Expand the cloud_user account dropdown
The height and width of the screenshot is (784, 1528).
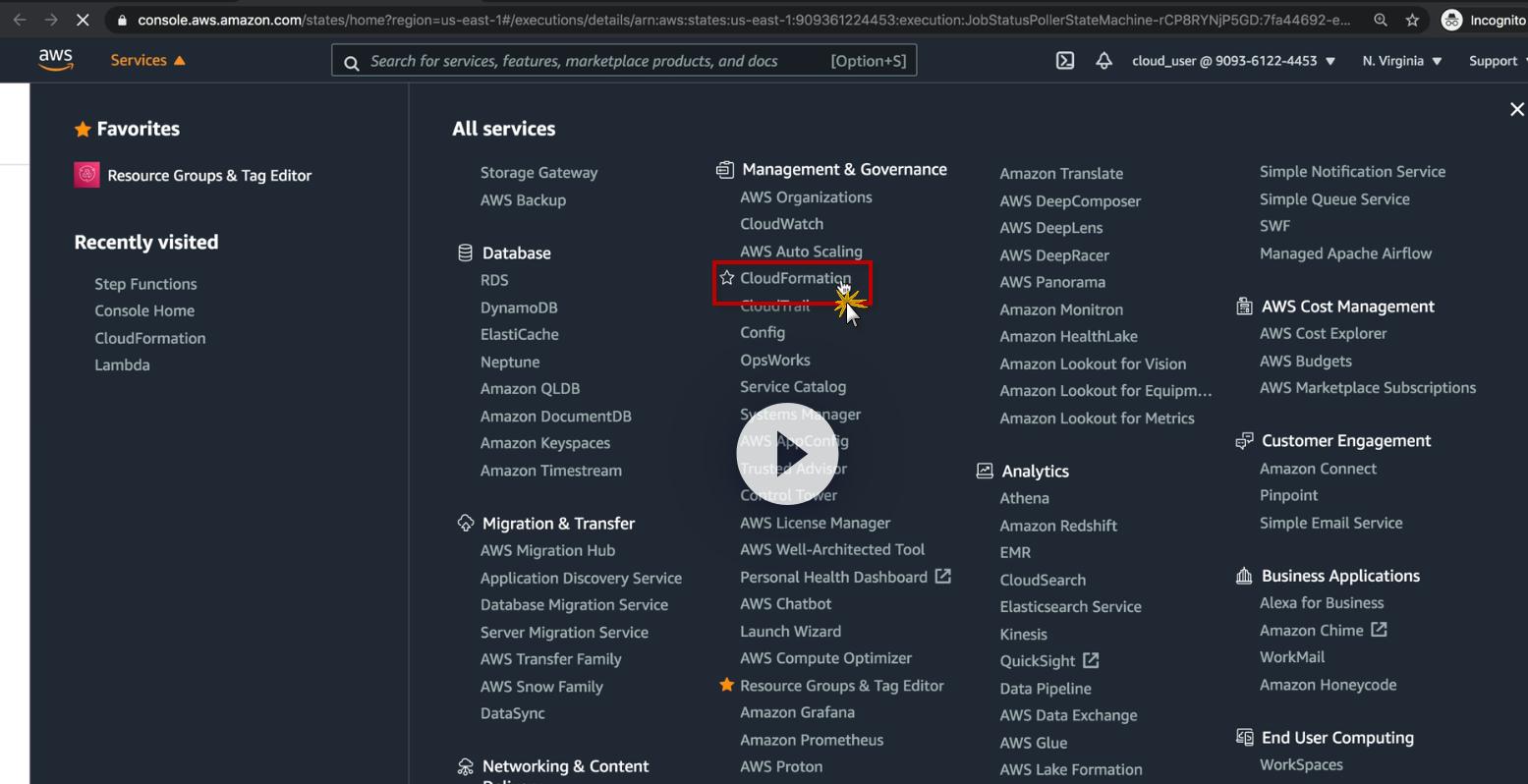pyautogui.click(x=1233, y=61)
